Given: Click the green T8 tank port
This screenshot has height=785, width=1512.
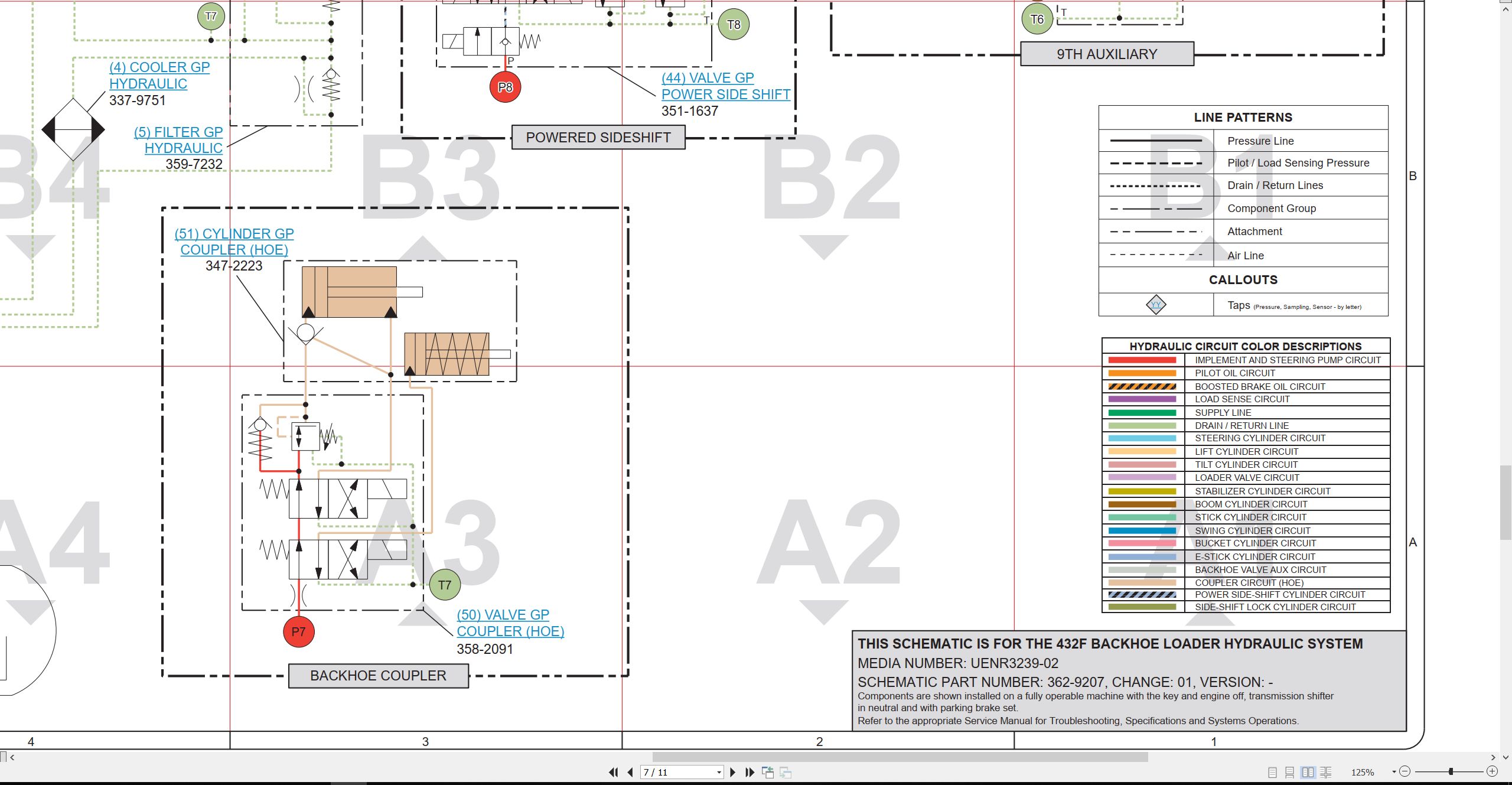Looking at the screenshot, I should click(x=734, y=24).
